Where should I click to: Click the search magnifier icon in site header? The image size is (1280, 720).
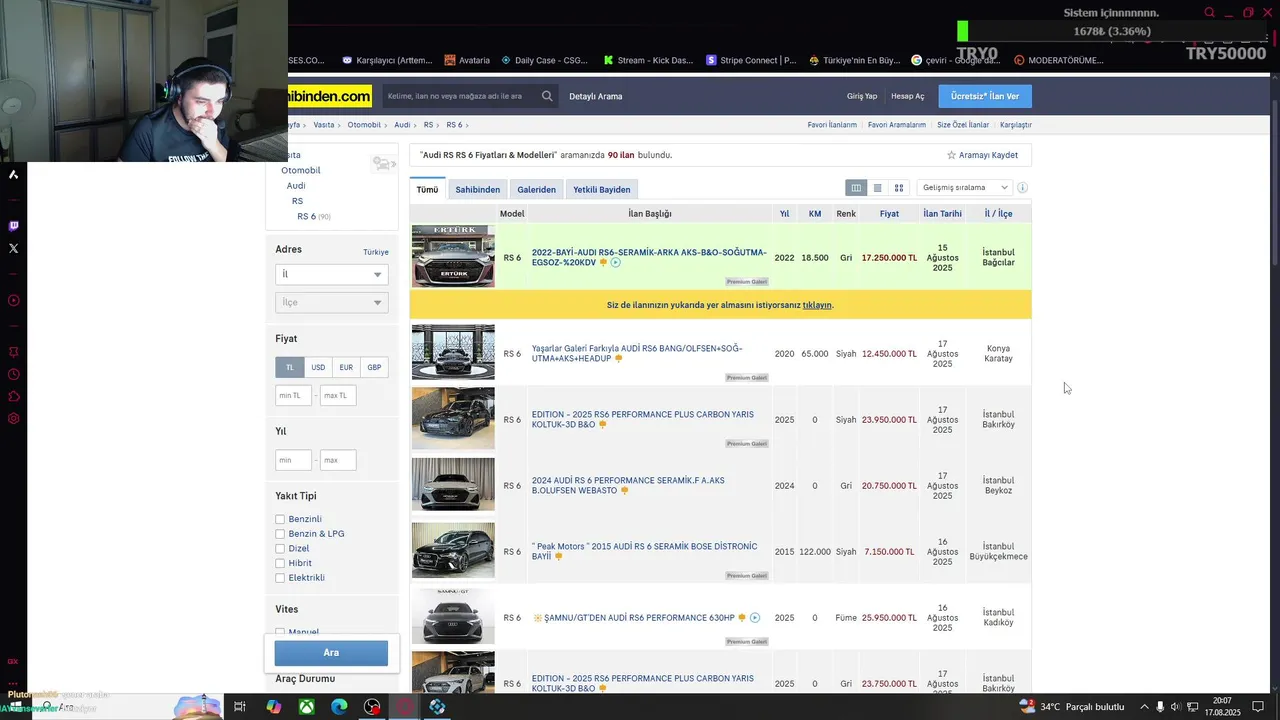pyautogui.click(x=548, y=96)
